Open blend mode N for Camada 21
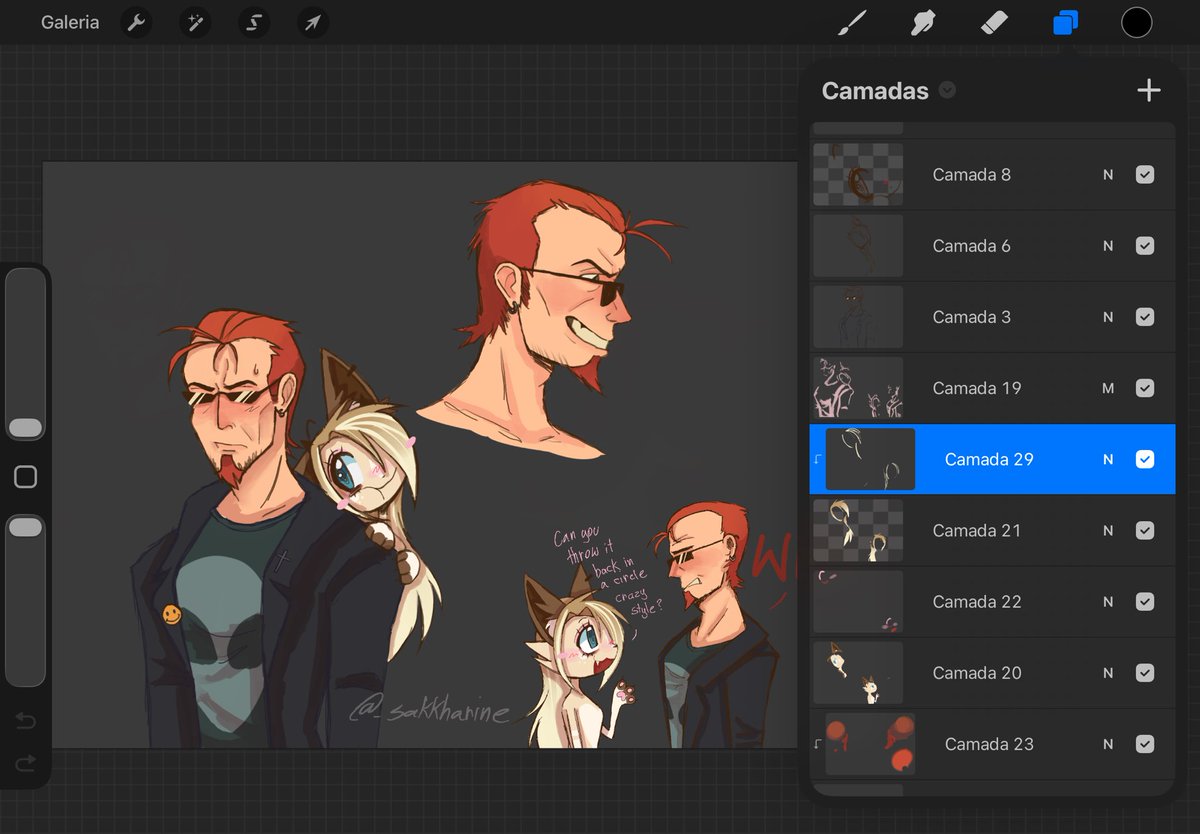This screenshot has width=1200, height=834. tap(1108, 530)
